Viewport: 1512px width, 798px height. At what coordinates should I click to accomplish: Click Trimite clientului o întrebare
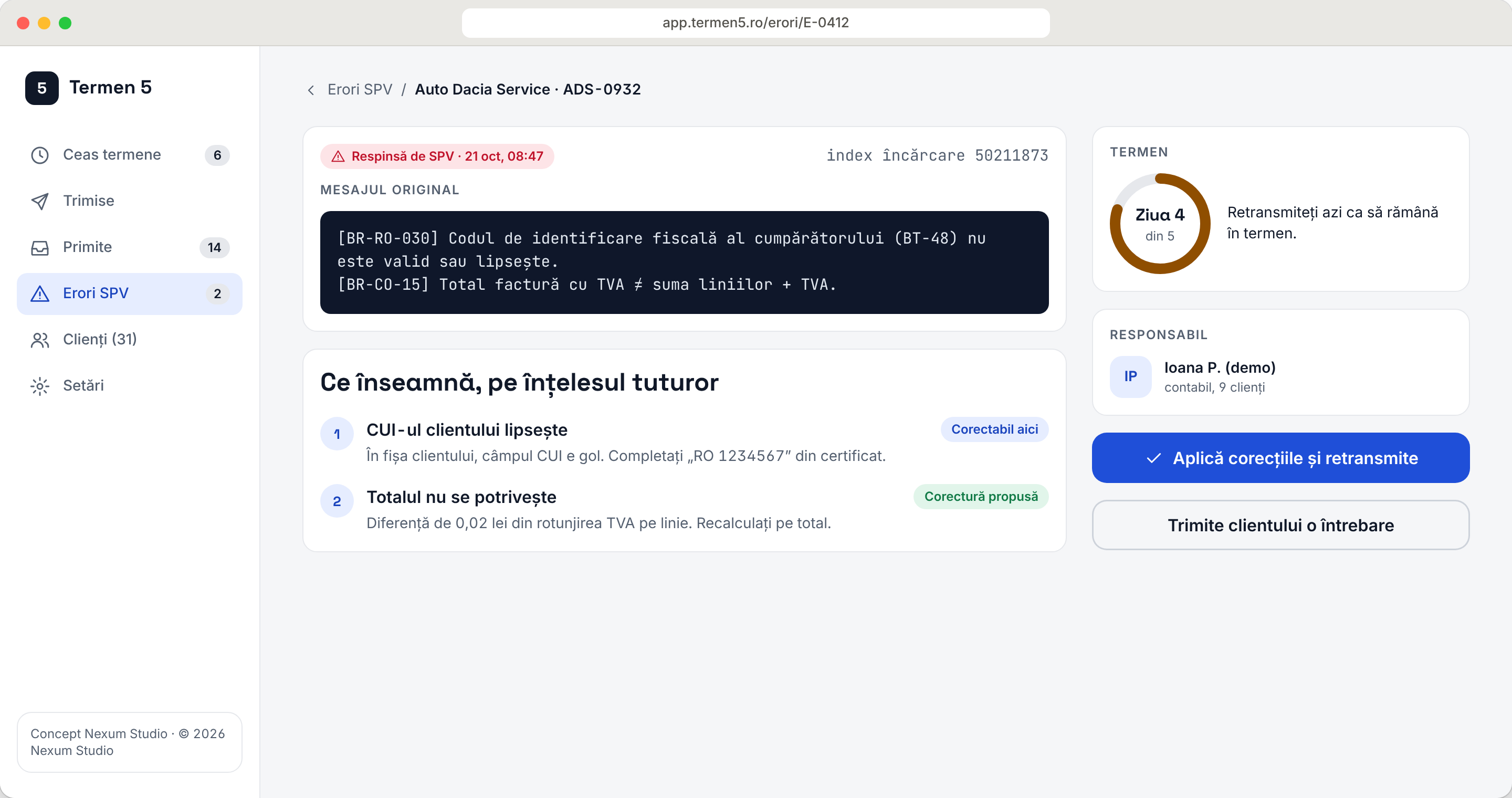click(1281, 525)
